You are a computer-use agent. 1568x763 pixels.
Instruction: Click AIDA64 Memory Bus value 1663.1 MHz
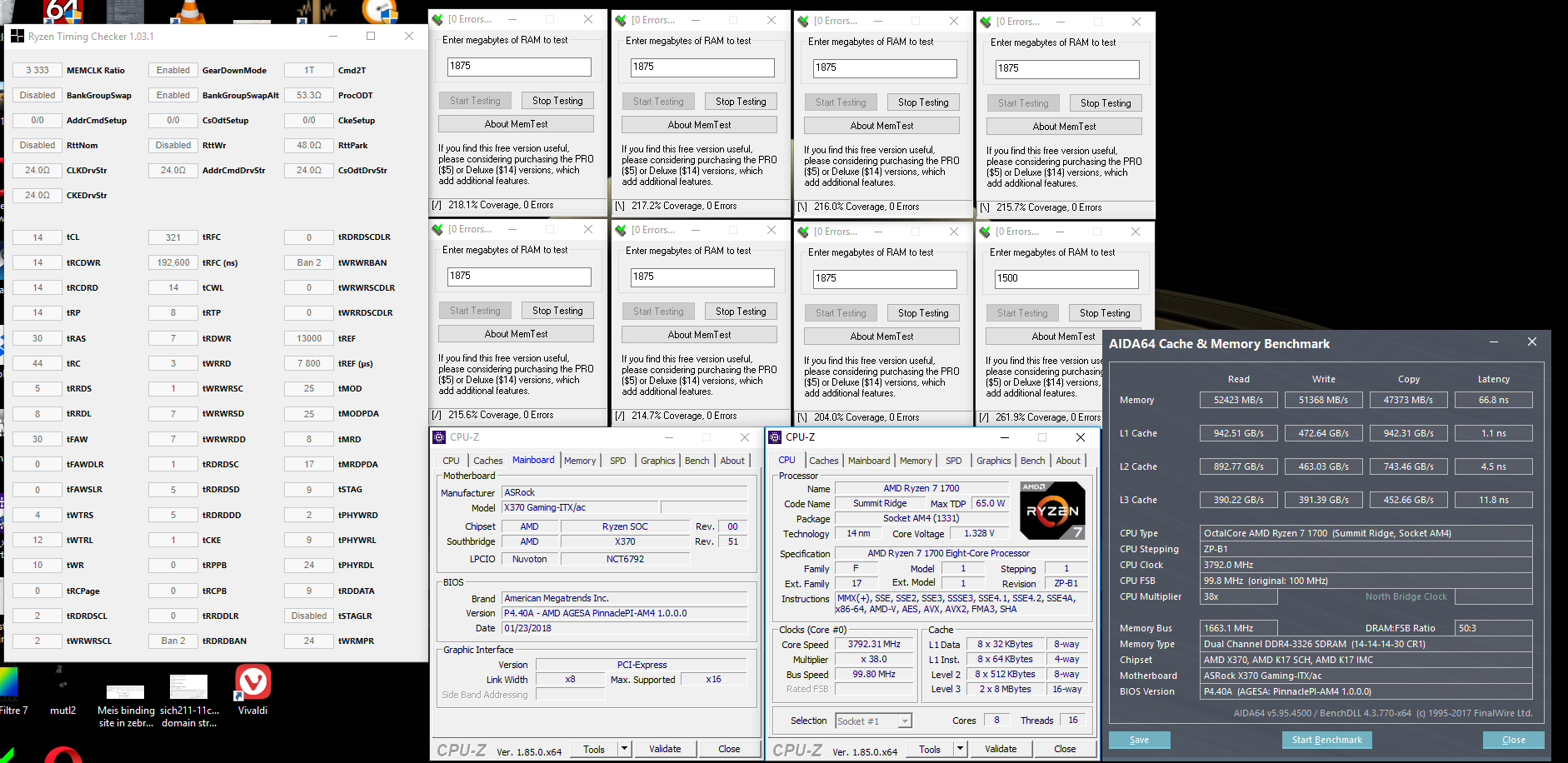point(1239,628)
